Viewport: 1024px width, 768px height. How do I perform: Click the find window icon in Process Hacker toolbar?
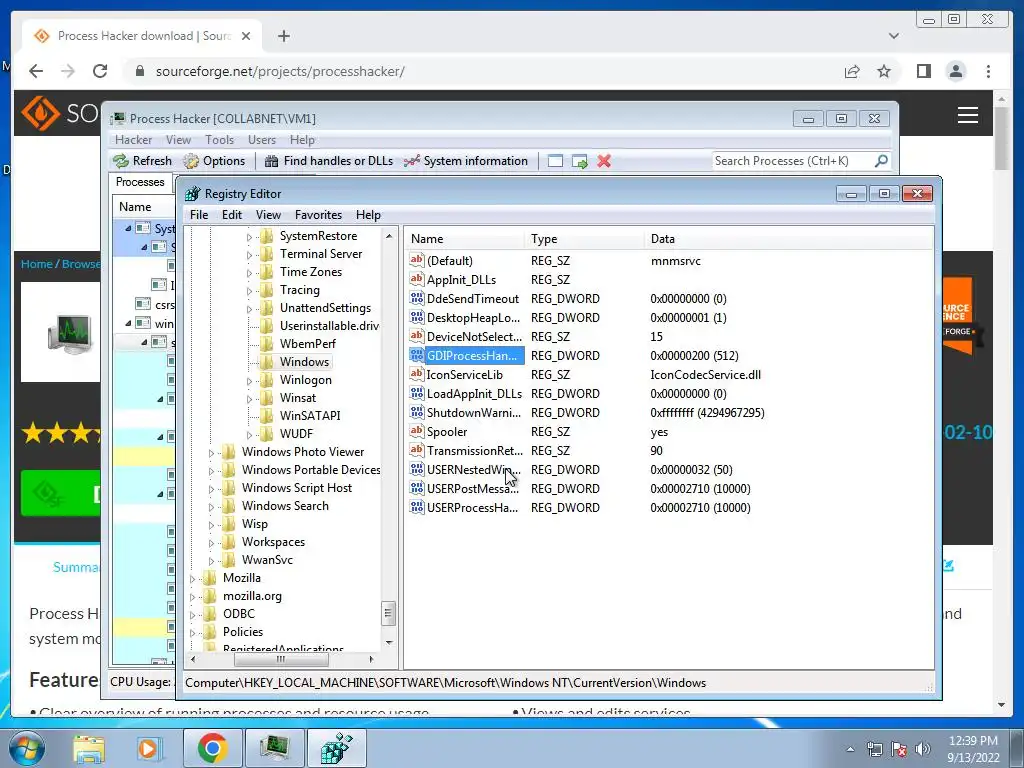click(x=555, y=161)
